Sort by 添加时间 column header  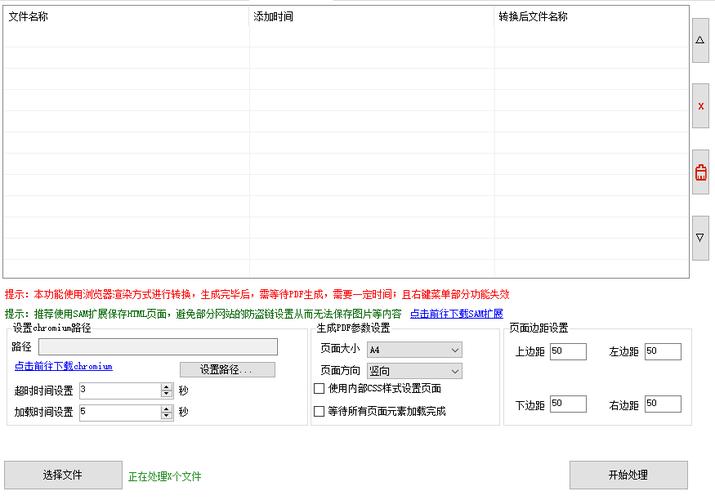point(372,17)
